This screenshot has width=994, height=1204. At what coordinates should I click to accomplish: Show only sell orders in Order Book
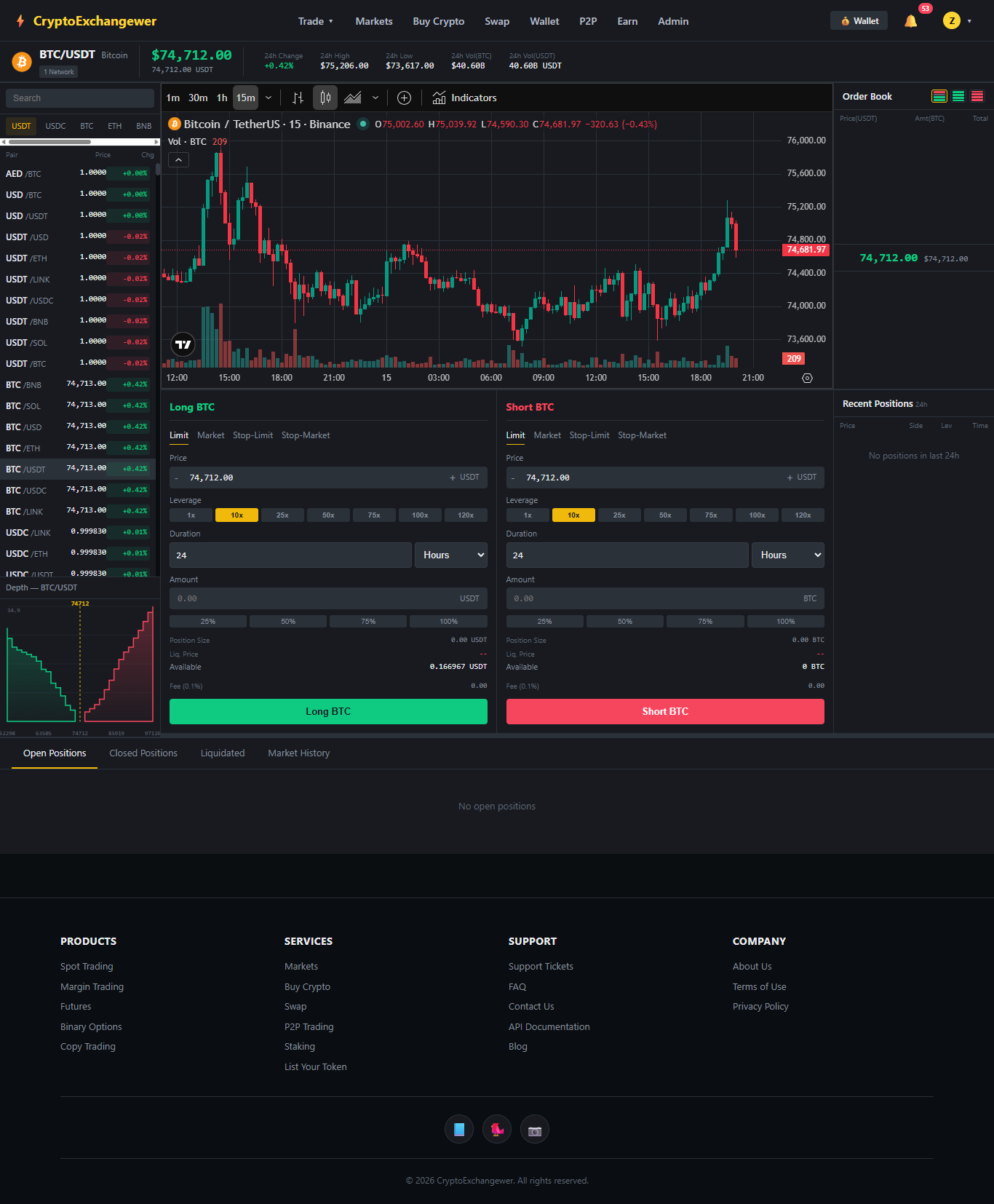tap(977, 96)
